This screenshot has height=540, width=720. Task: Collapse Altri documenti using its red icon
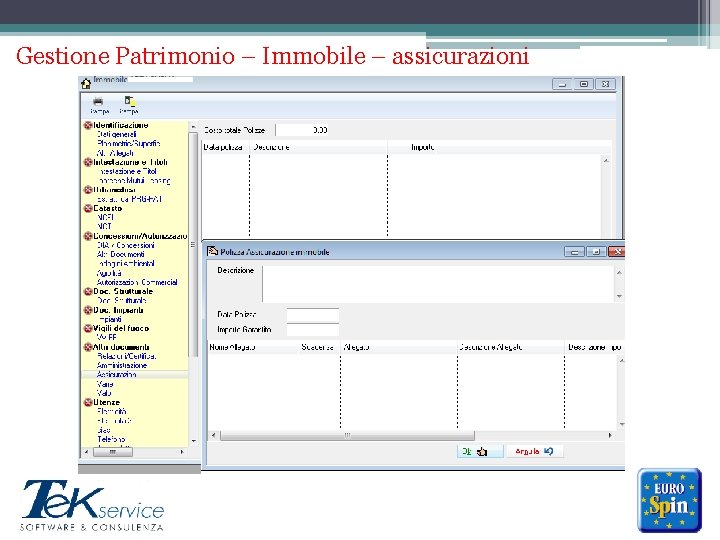[x=88, y=347]
